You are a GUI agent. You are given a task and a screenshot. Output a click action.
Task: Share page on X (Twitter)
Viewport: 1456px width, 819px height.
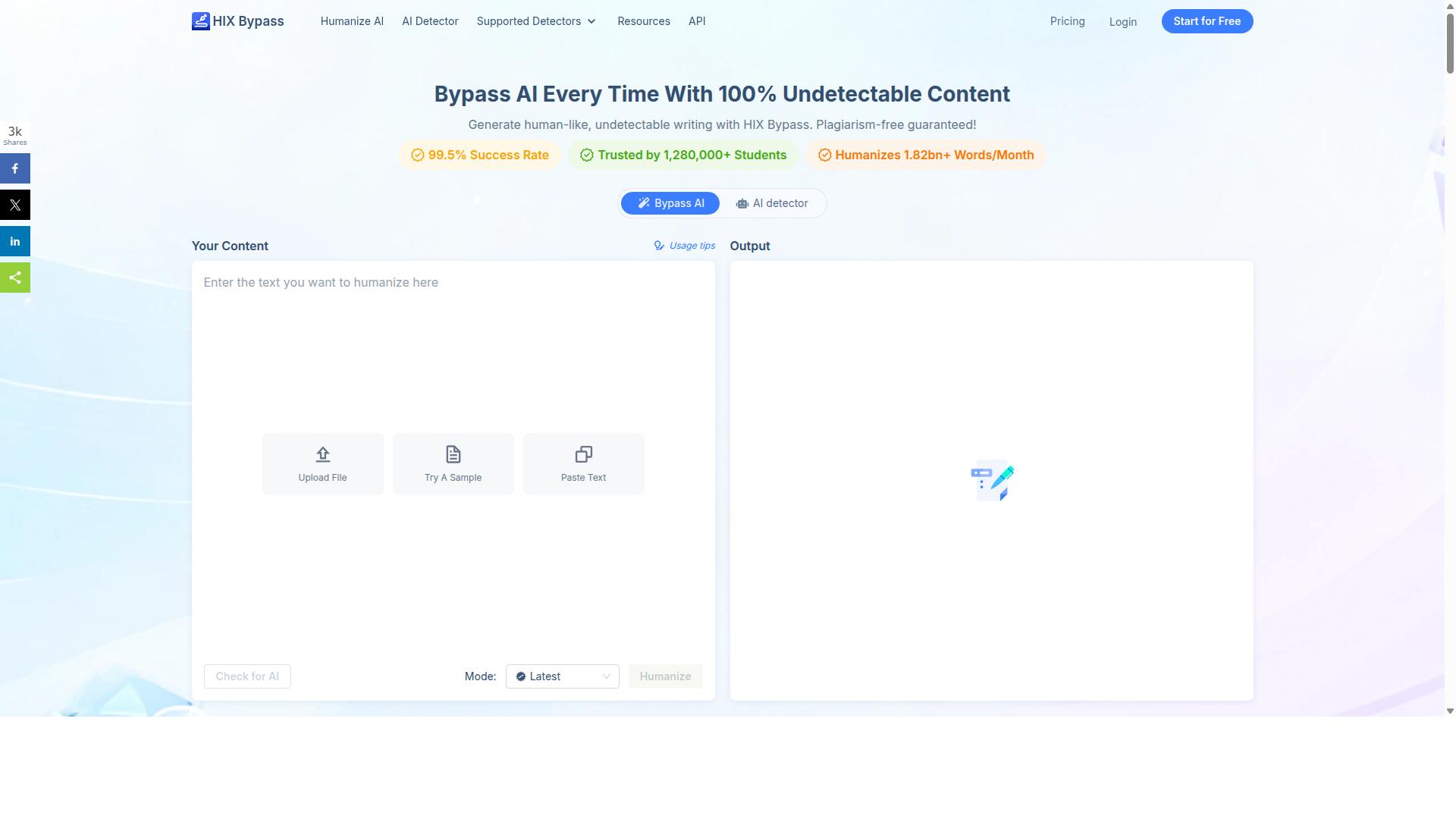pos(15,205)
